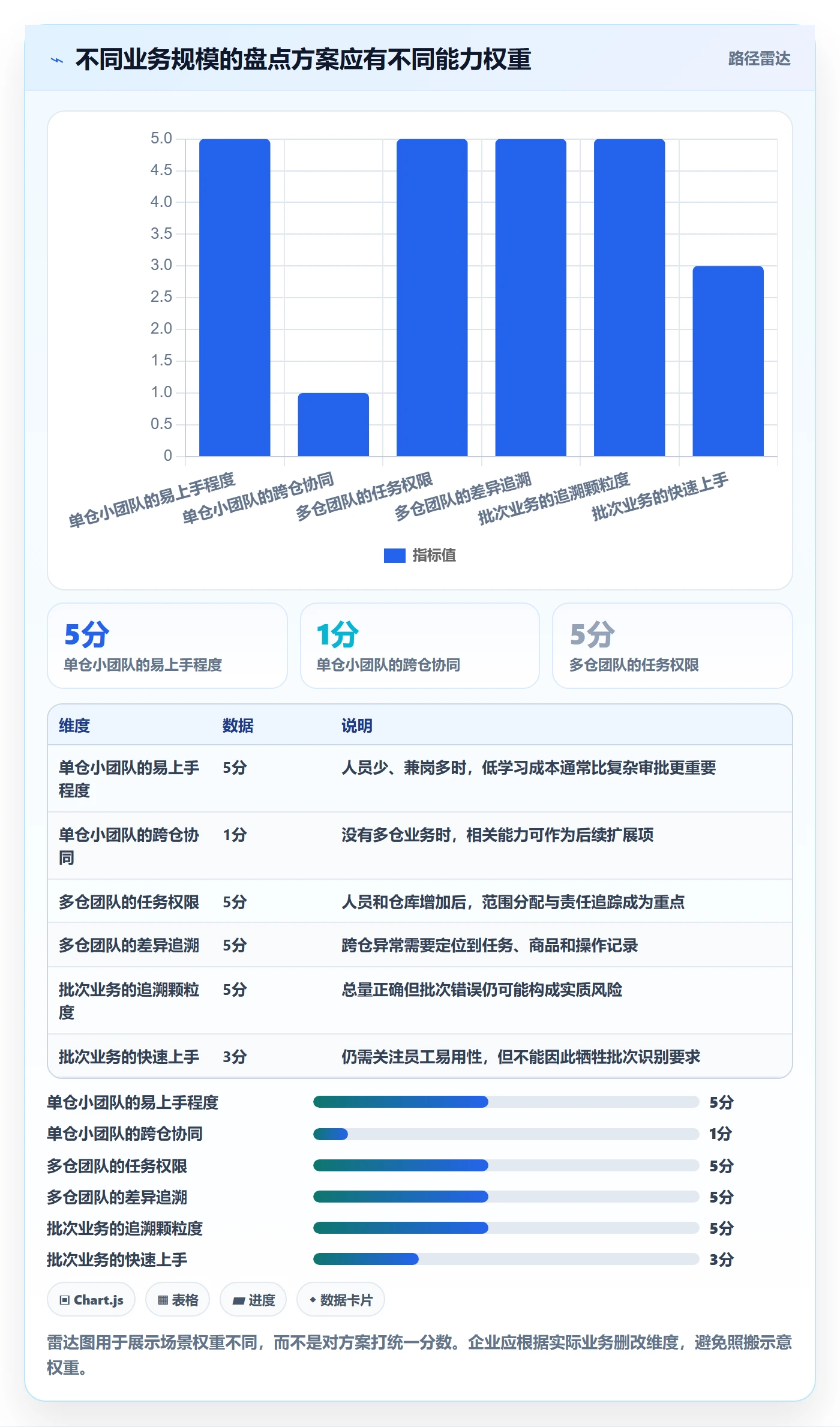The width and height of the screenshot is (840, 1427).
Task: Click the 表格 tag chip
Action: click(178, 1300)
